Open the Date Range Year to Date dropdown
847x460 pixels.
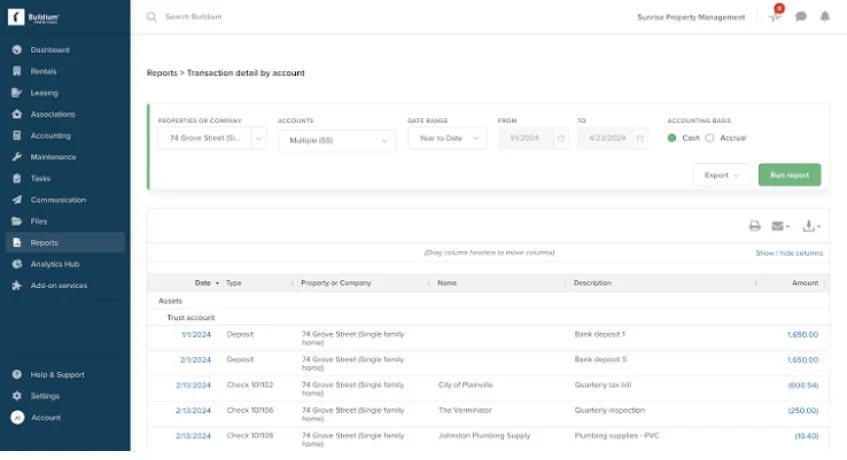tap(447, 138)
